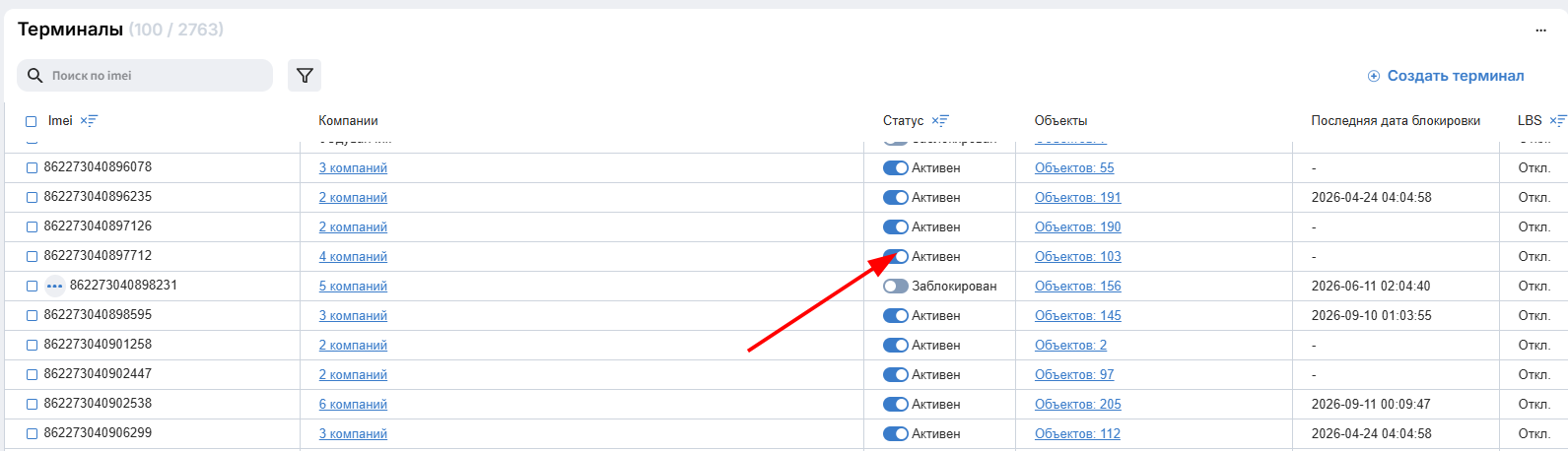Open 3 компаний link for 862273040896078

point(353,168)
